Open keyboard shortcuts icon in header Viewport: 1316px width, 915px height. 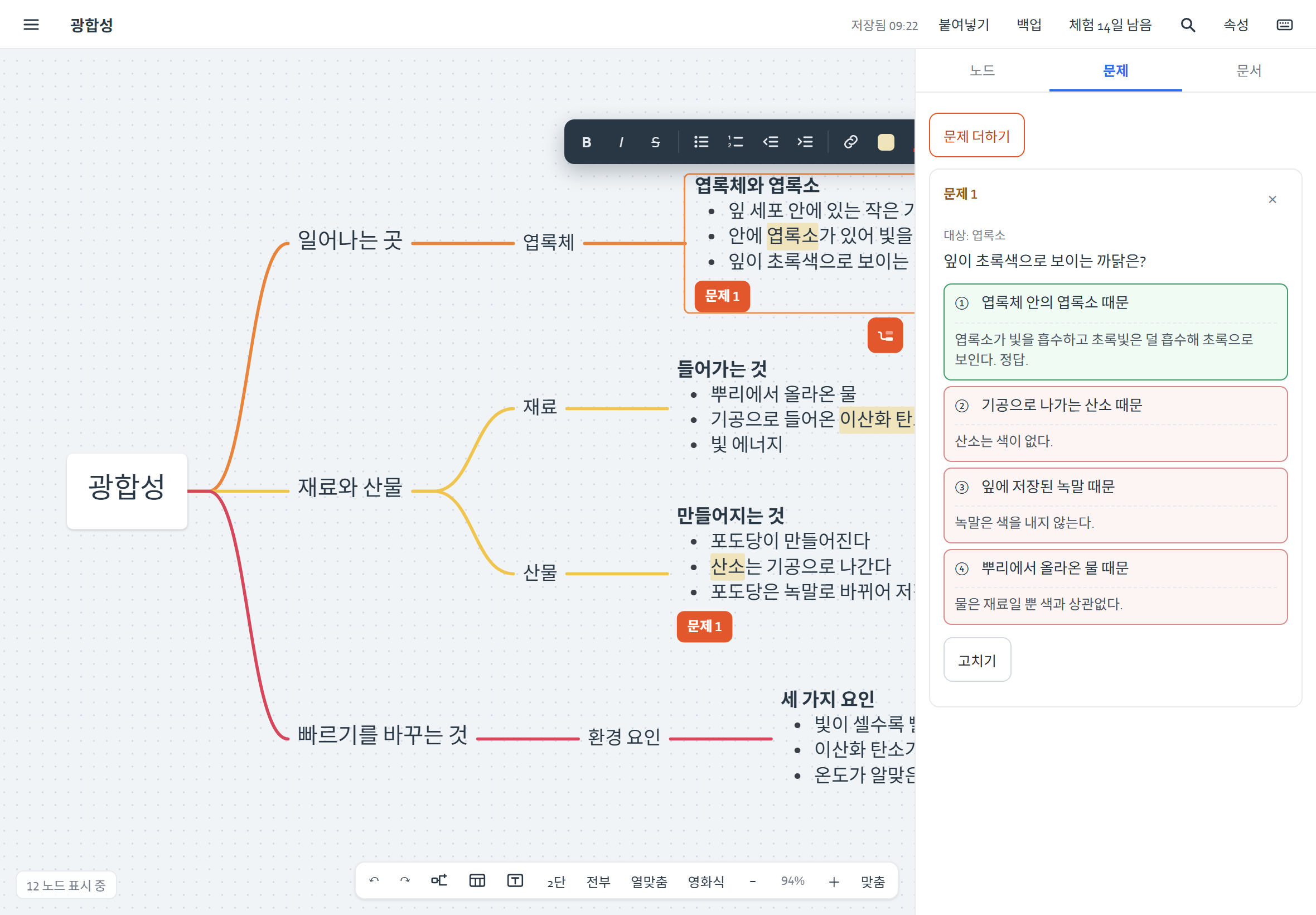(x=1284, y=25)
